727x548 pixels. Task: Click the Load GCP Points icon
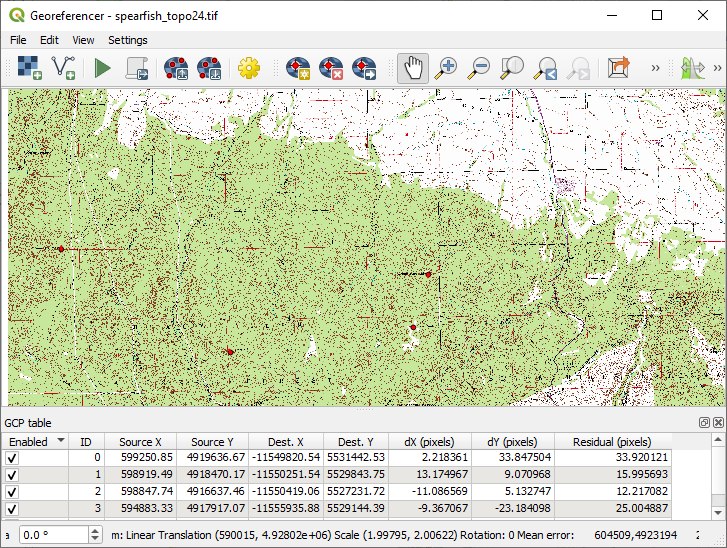(x=177, y=68)
